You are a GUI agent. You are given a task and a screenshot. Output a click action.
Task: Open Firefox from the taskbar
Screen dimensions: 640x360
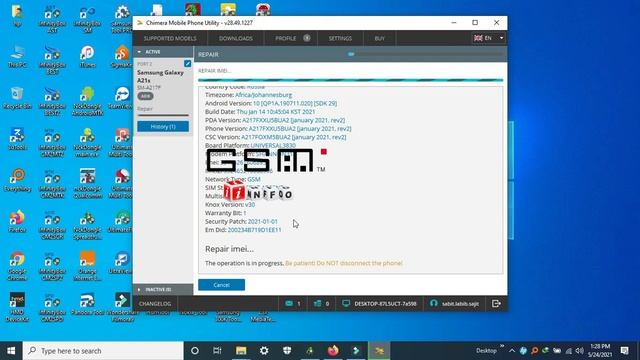pyautogui.click(x=333, y=351)
